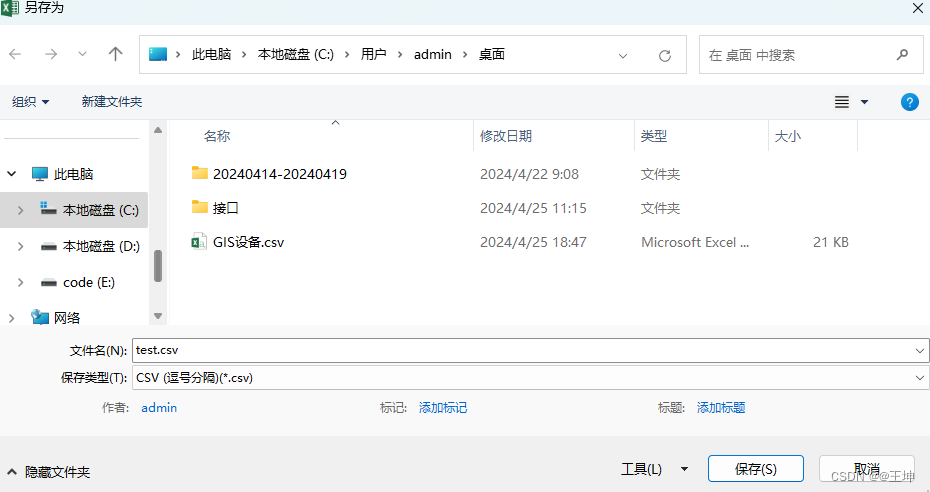
Task: Click 新建文件夹 button
Action: (112, 102)
